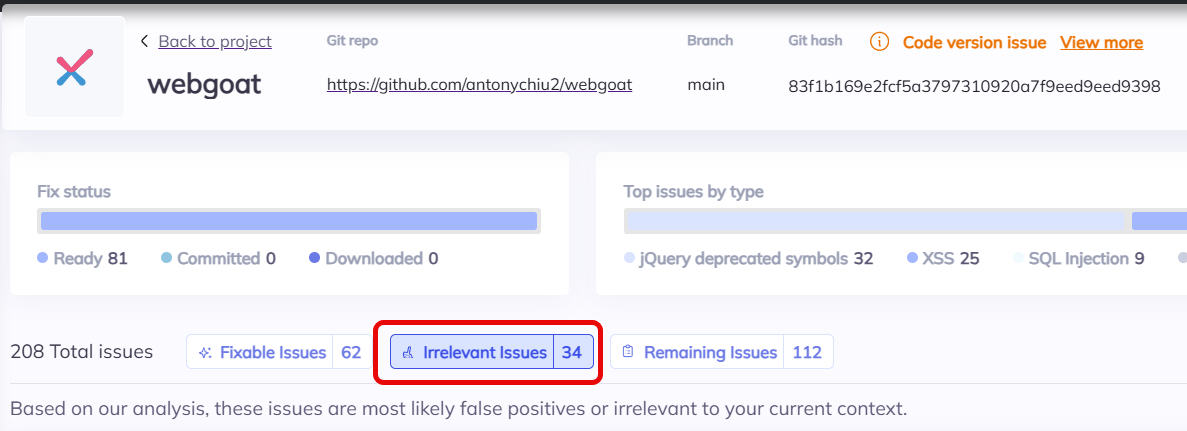The height and width of the screenshot is (431, 1187).
Task: Click the clipboard icon on Remaining Issues
Action: coord(628,353)
